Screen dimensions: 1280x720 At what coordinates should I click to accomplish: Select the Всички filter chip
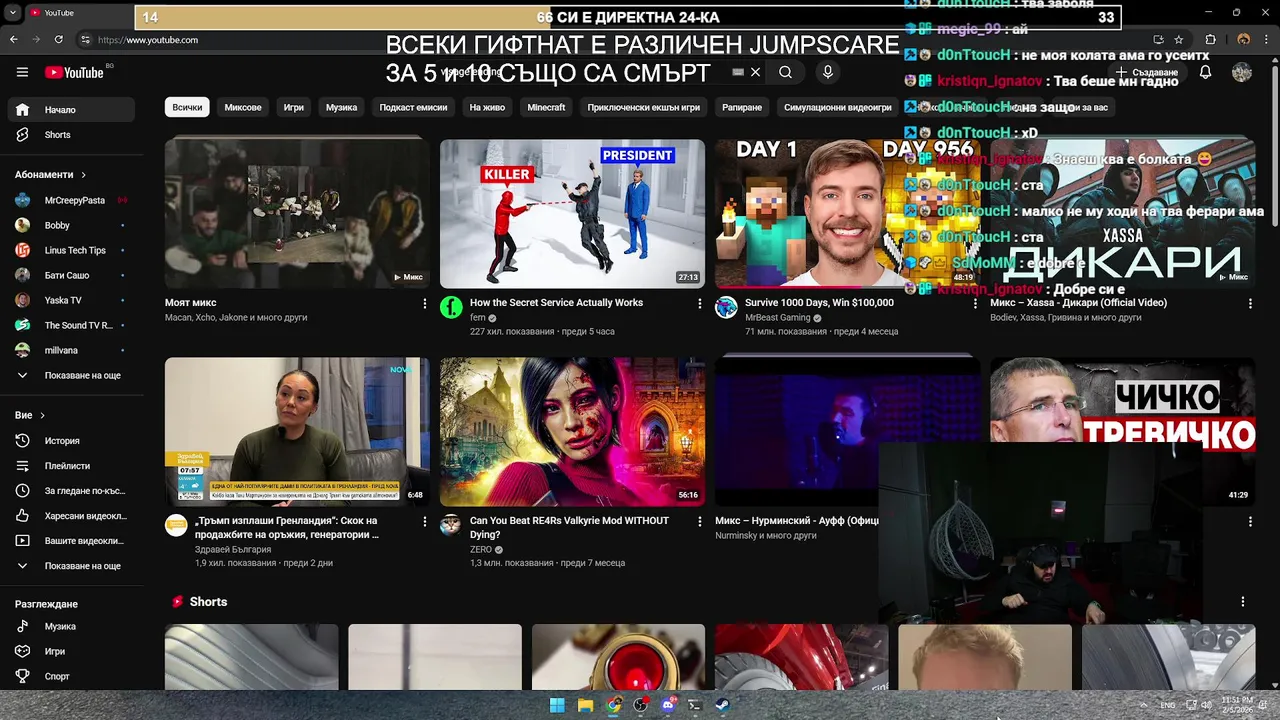pyautogui.click(x=187, y=107)
